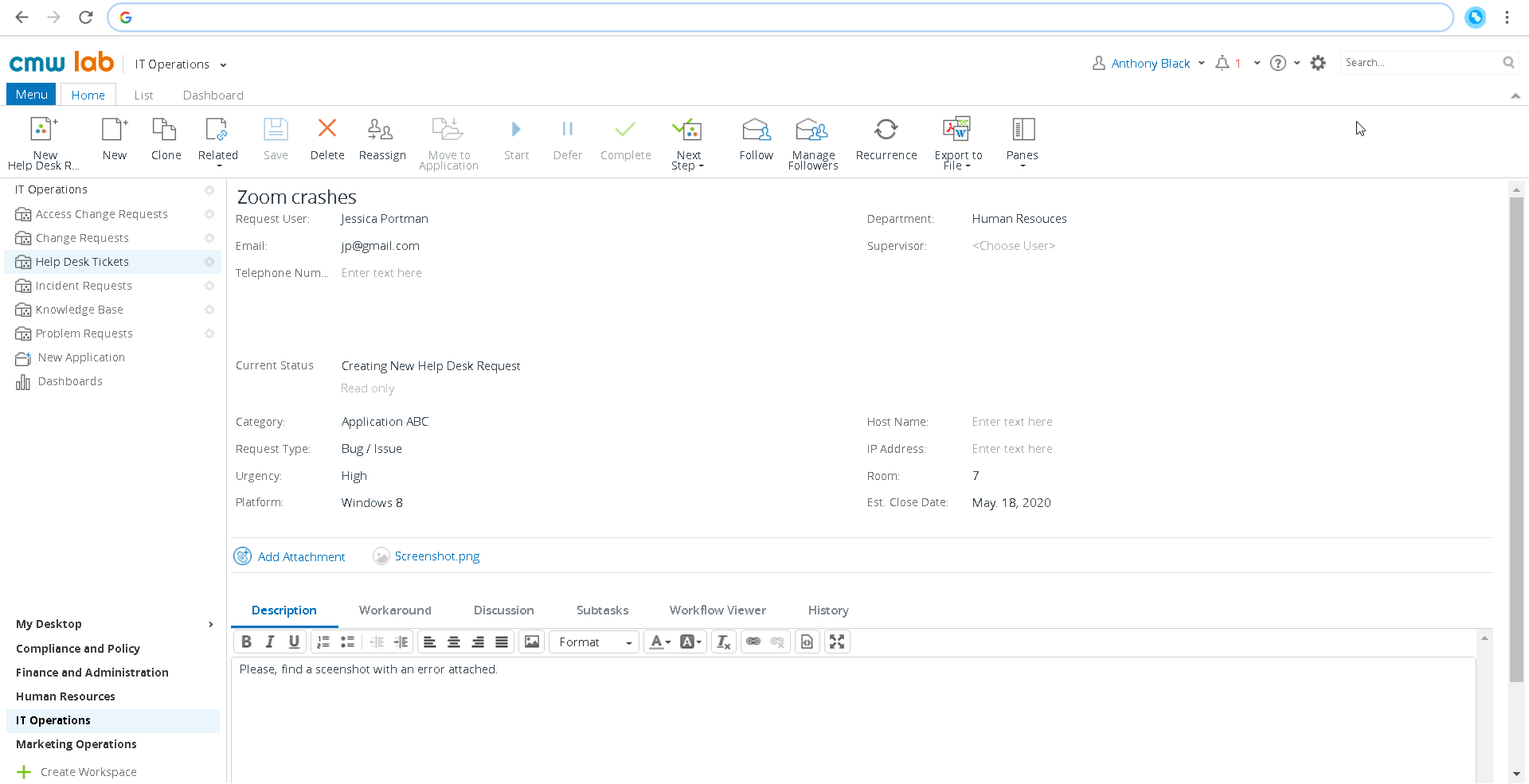This screenshot has width=1529, height=784.
Task: Click the New record toolbar icon
Action: (x=115, y=129)
